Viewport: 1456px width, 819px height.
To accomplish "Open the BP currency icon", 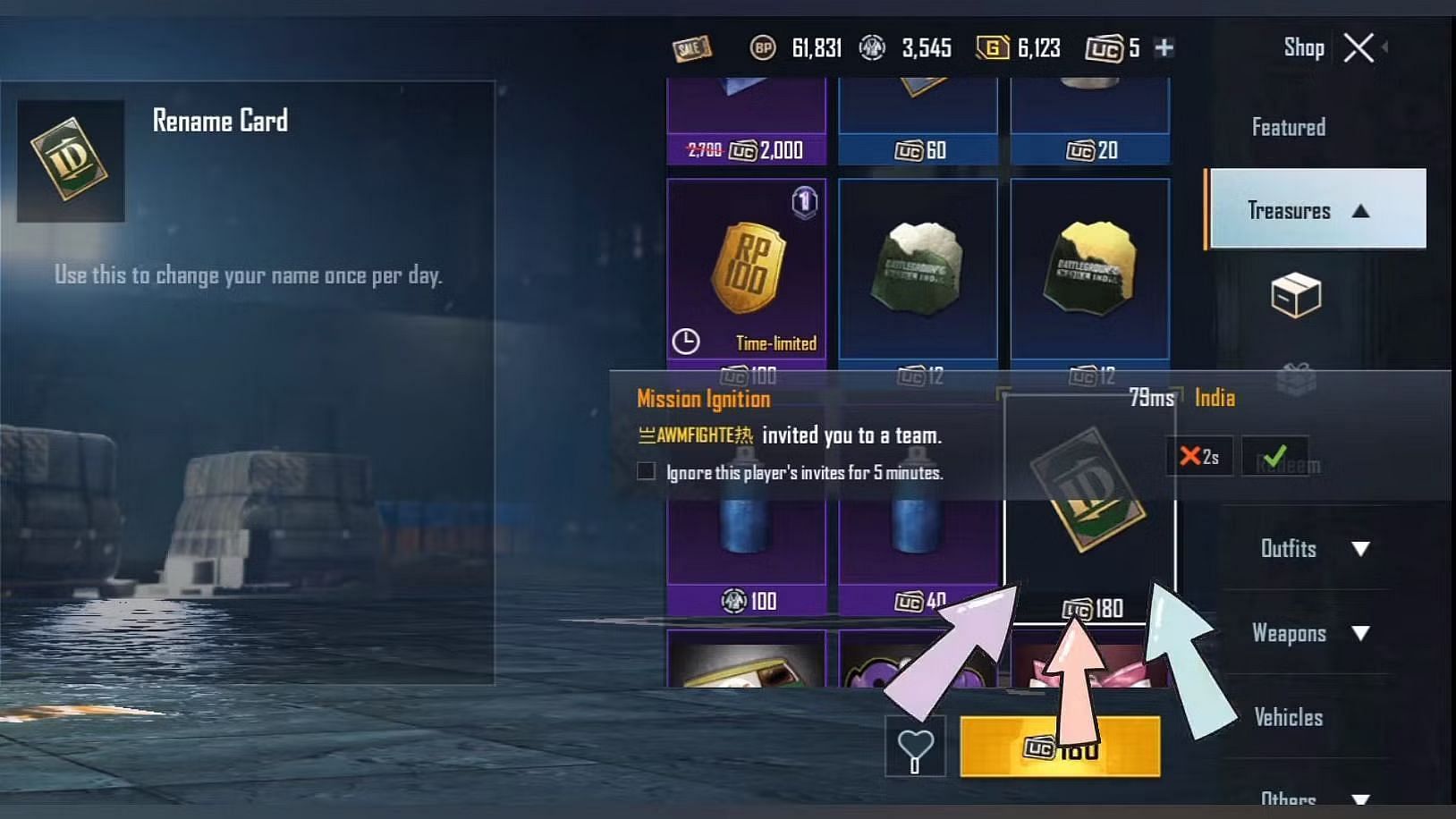I will [x=762, y=48].
